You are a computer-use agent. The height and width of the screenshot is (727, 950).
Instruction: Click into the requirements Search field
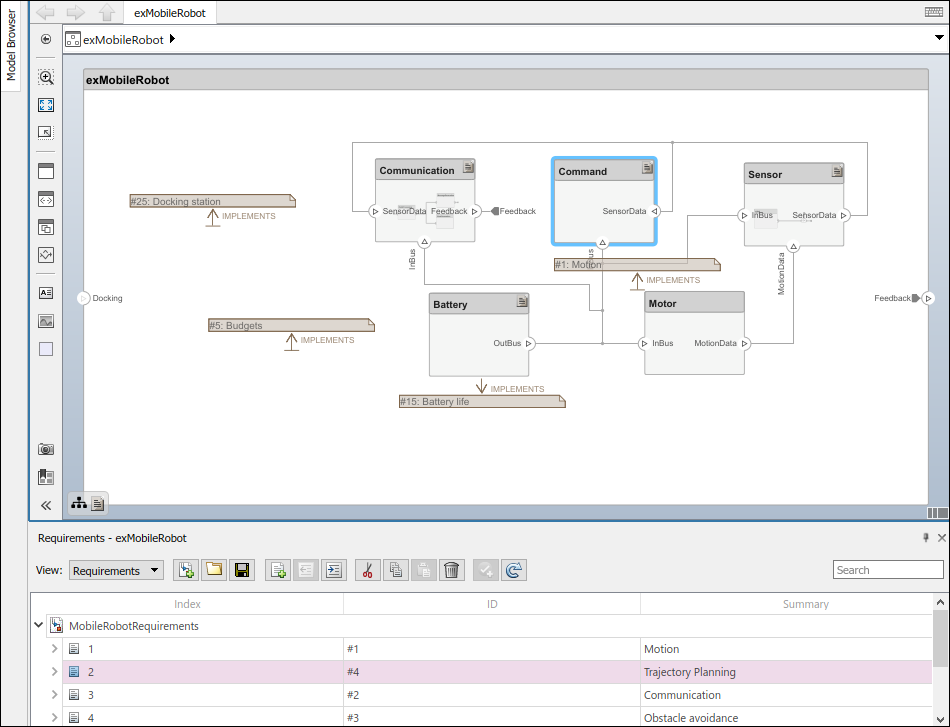point(887,570)
